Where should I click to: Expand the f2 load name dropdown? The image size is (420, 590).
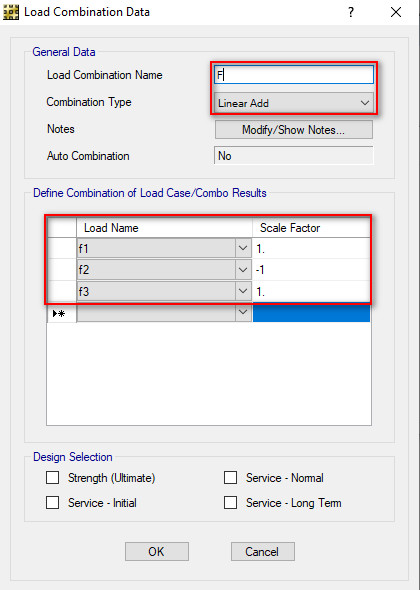[243, 270]
